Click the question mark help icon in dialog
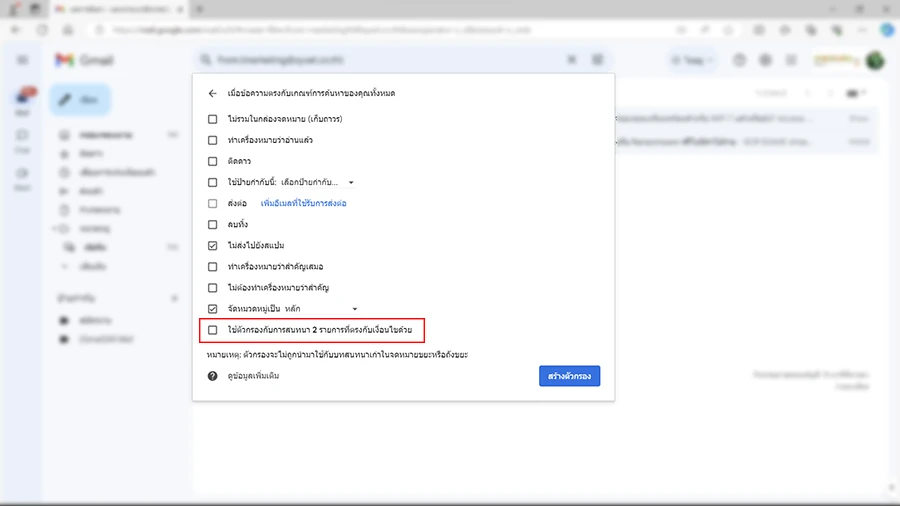The width and height of the screenshot is (900, 506). [x=212, y=376]
